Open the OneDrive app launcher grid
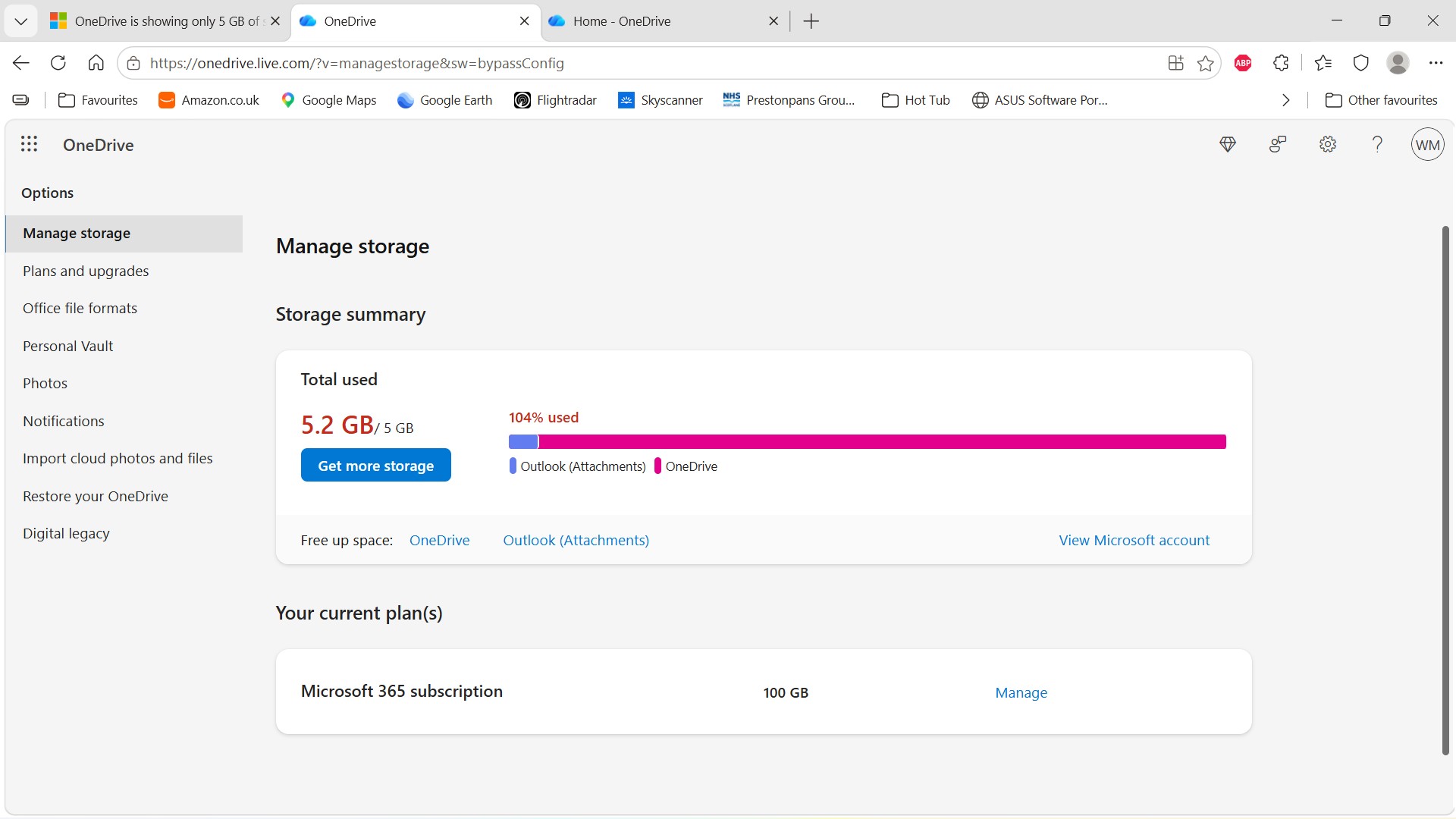 pos(29,144)
